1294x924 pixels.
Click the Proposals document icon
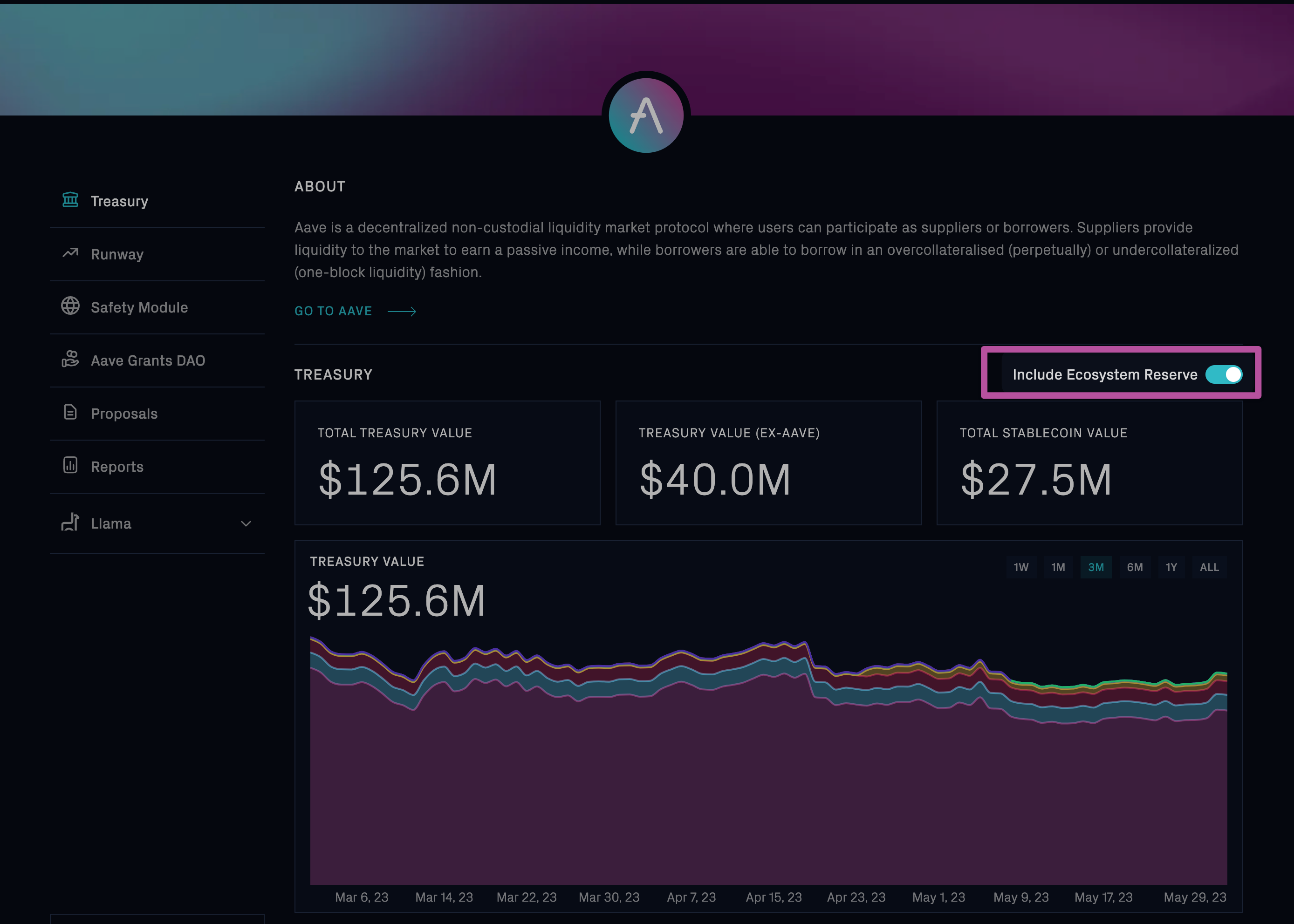(x=70, y=411)
